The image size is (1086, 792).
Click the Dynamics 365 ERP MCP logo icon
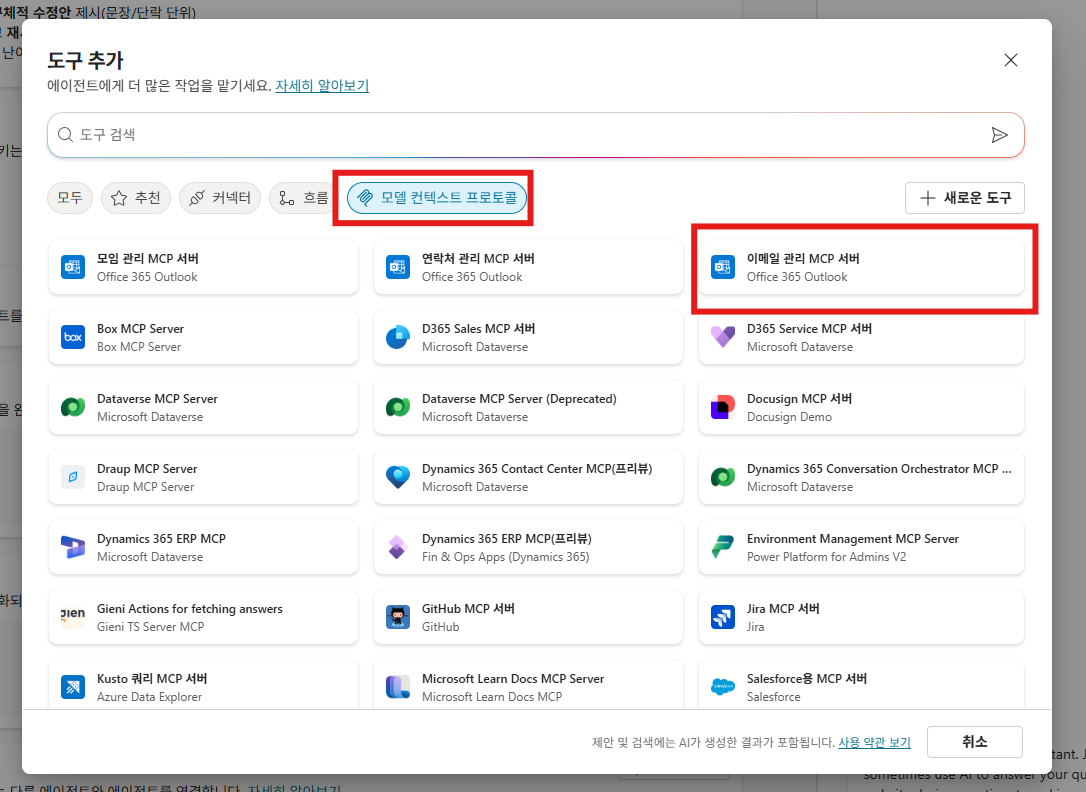pos(73,547)
